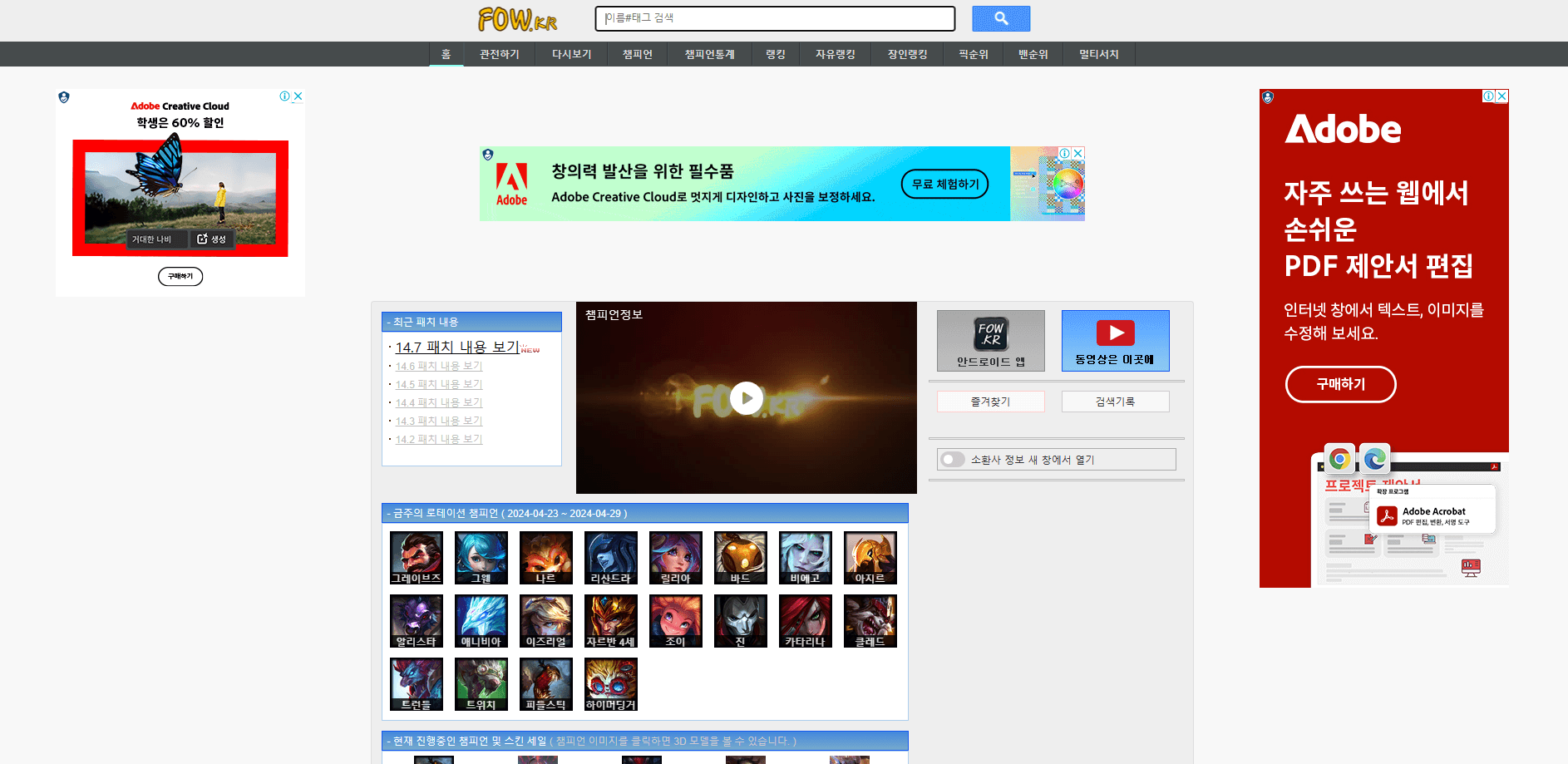Open the 밴순위 menu item
Image resolution: width=1568 pixels, height=764 pixels.
(x=1033, y=54)
